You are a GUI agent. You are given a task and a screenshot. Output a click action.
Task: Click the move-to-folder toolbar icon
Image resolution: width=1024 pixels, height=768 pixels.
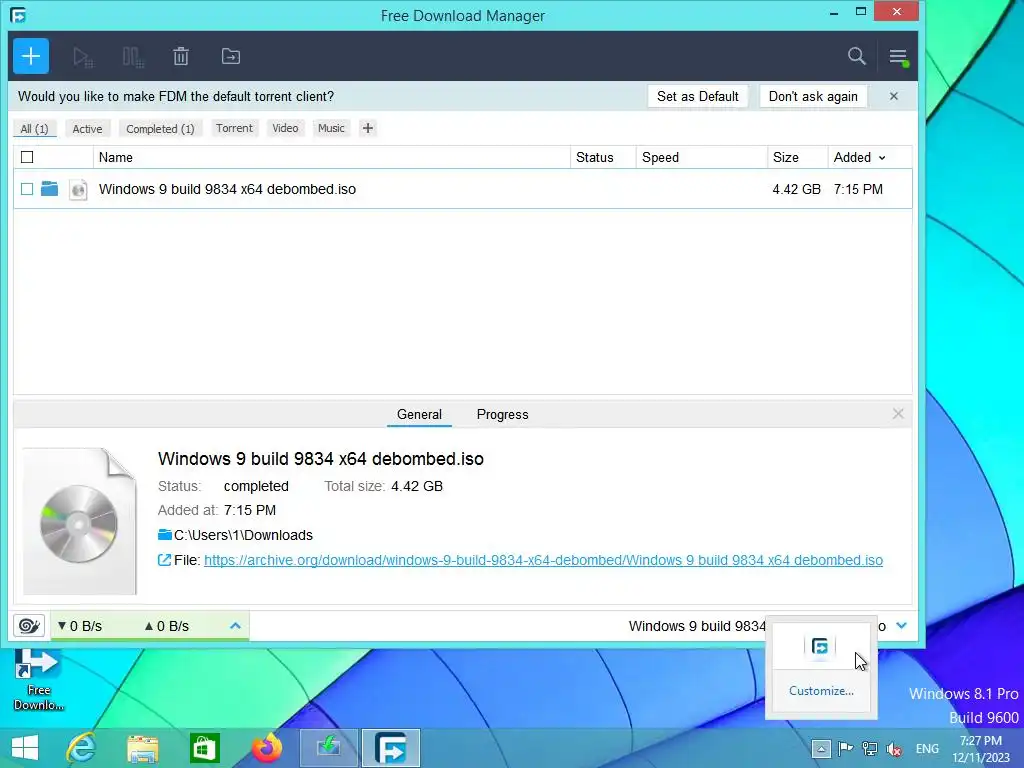pos(231,57)
